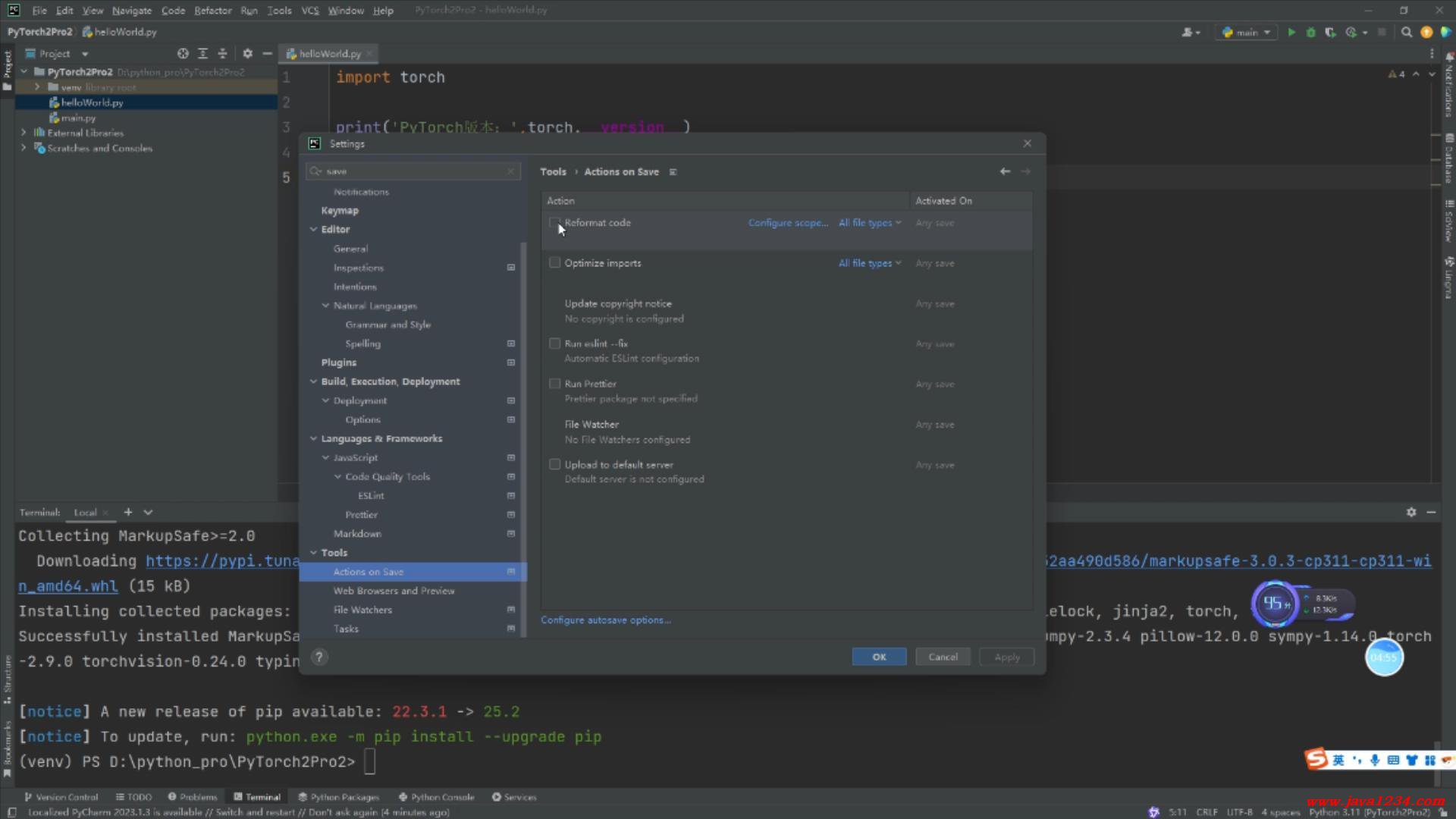1456x819 pixels.
Task: Add a new terminal tab with plus icon
Action: pos(128,513)
